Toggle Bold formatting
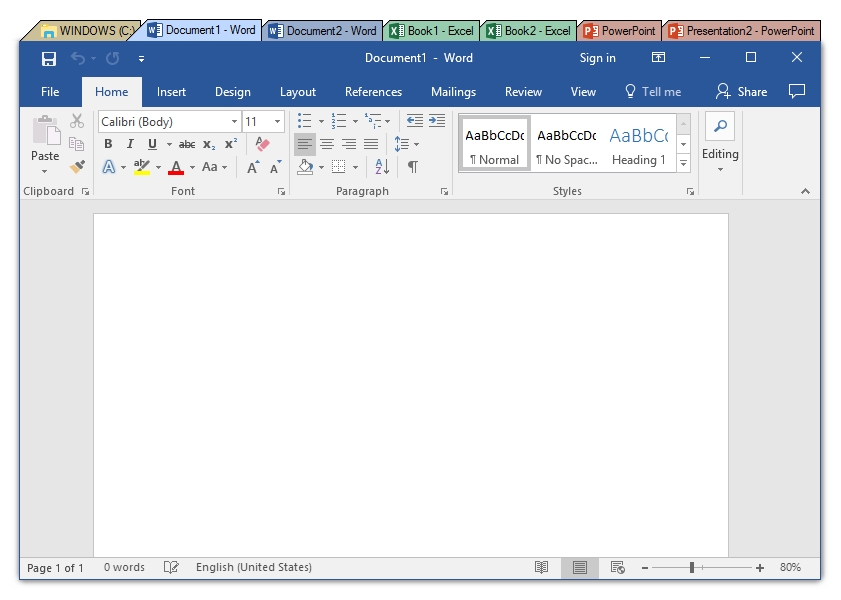841x600 pixels. pos(108,144)
